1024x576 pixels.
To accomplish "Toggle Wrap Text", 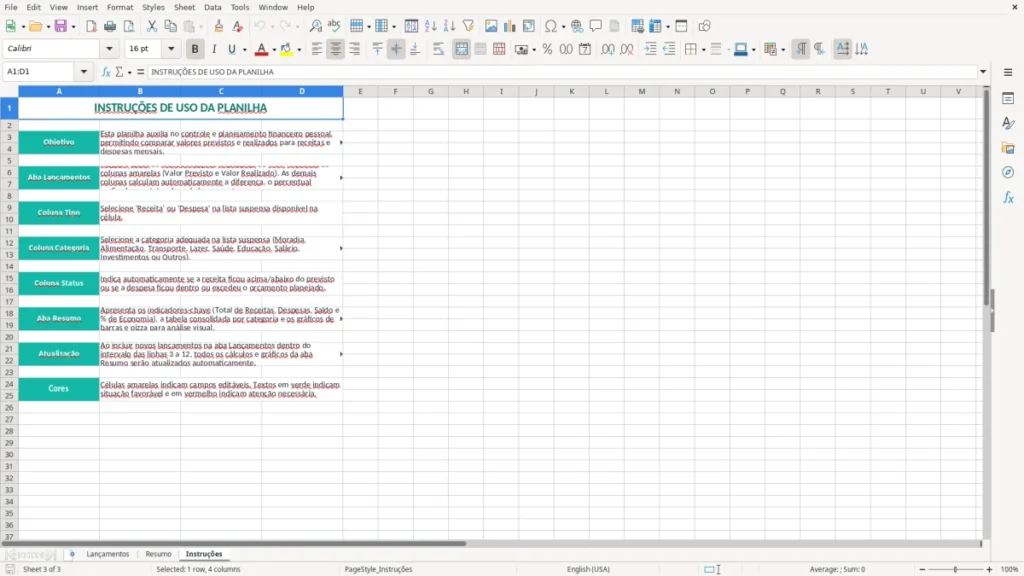I will [438, 49].
